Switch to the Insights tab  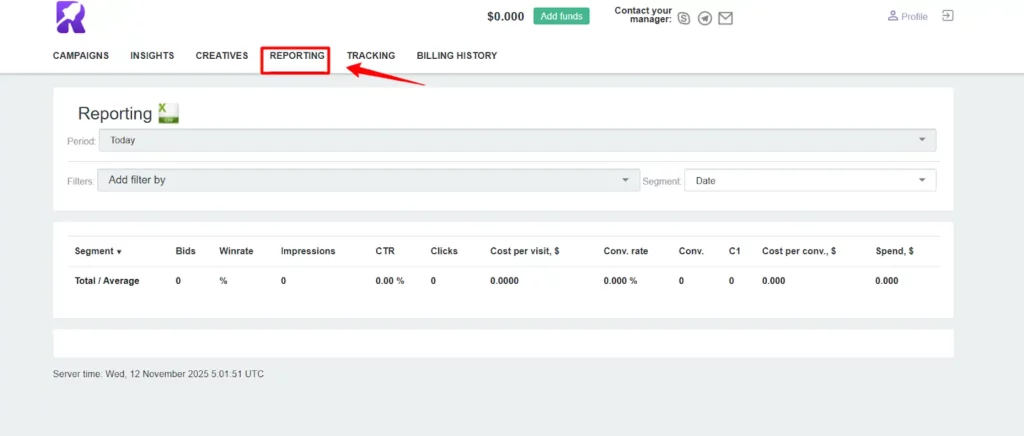(152, 56)
